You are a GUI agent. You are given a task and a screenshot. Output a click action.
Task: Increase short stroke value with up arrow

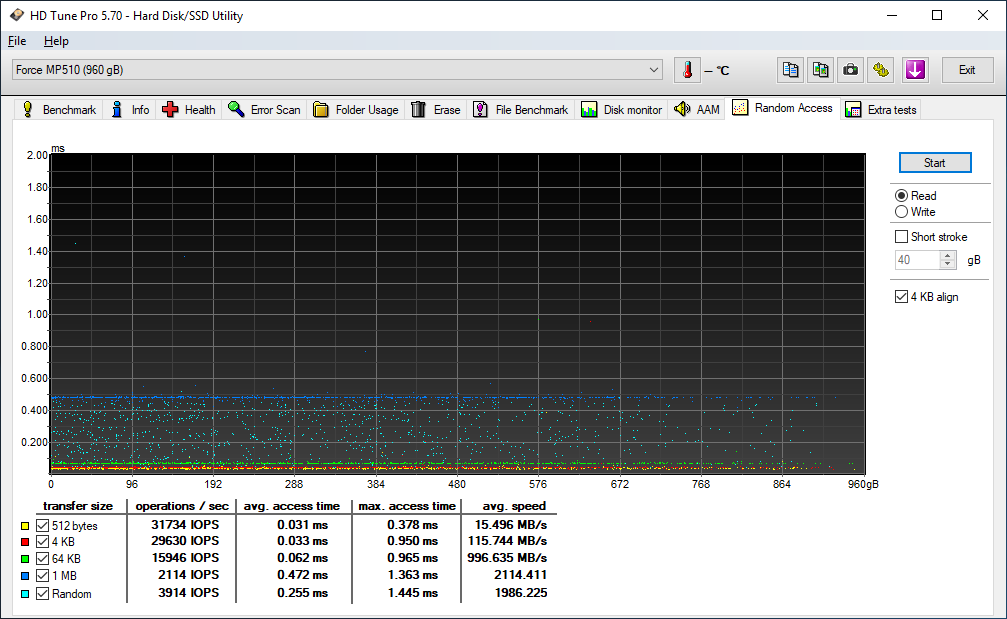[x=949, y=256]
